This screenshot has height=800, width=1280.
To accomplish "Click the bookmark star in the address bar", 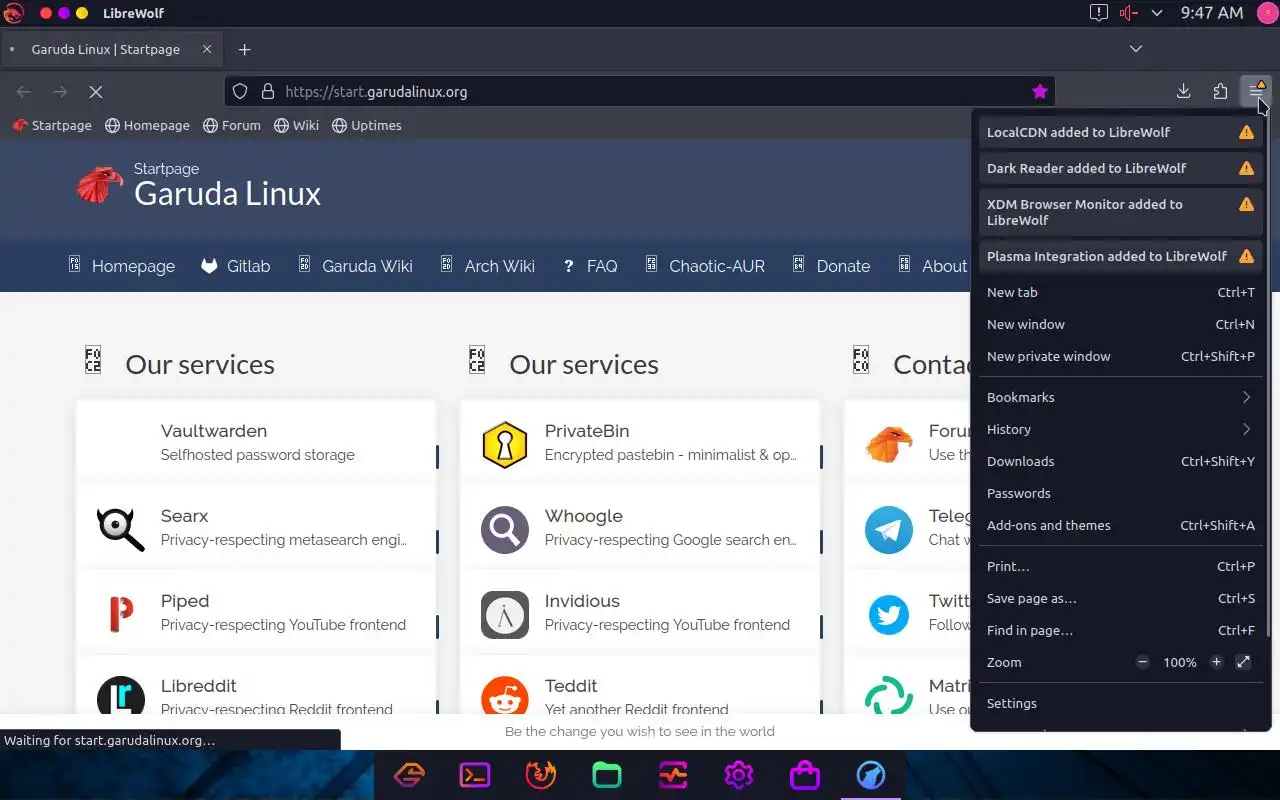I will (1040, 91).
